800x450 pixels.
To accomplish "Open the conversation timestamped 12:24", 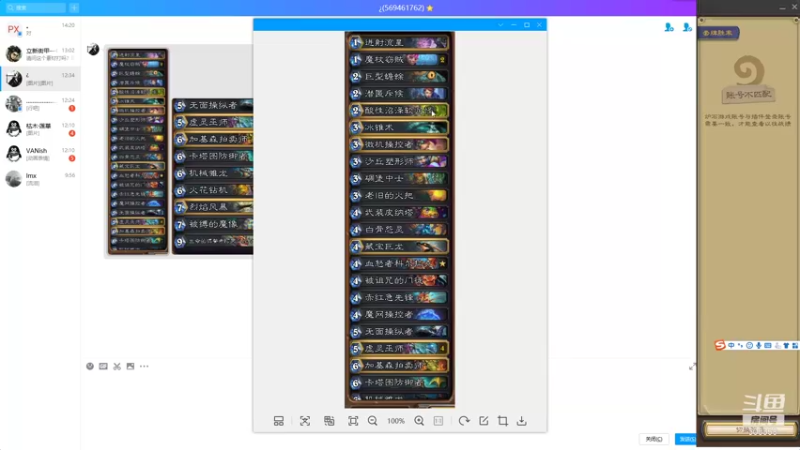I will pyautogui.click(x=40, y=104).
